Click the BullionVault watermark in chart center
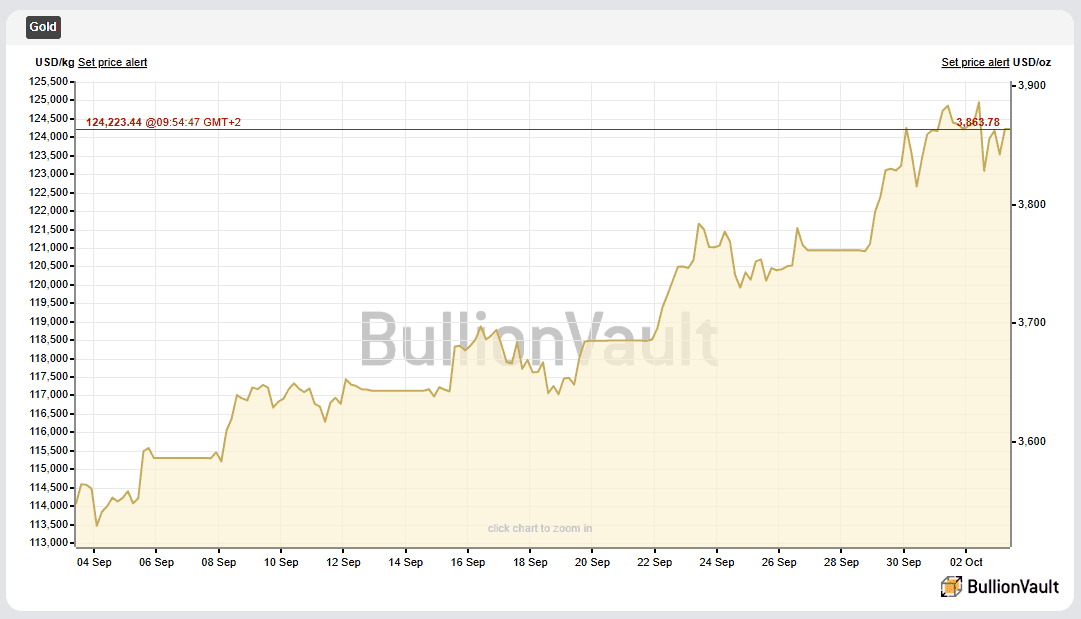Image resolution: width=1081 pixels, height=619 pixels. click(x=539, y=340)
